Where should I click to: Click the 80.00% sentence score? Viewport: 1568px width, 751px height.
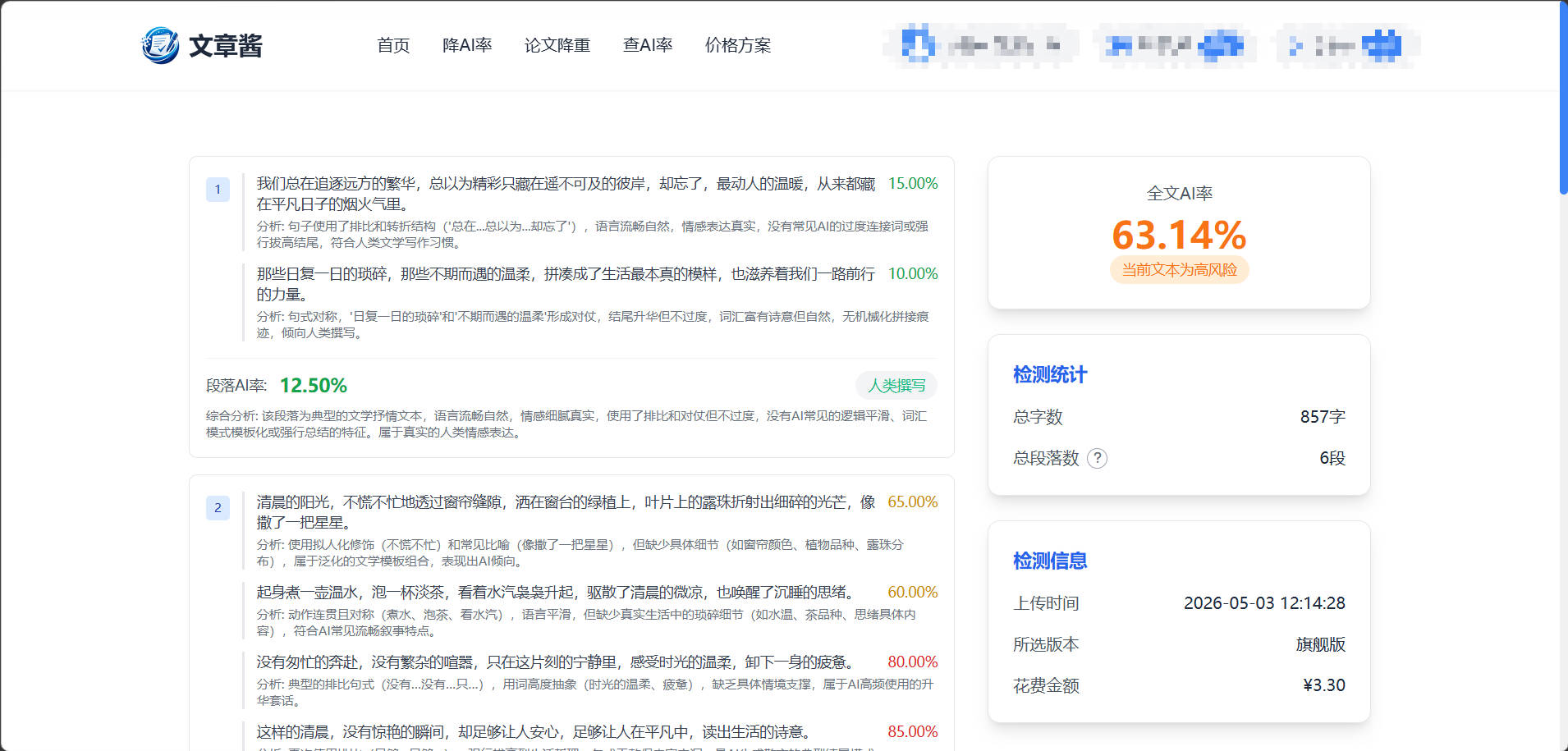click(x=913, y=662)
